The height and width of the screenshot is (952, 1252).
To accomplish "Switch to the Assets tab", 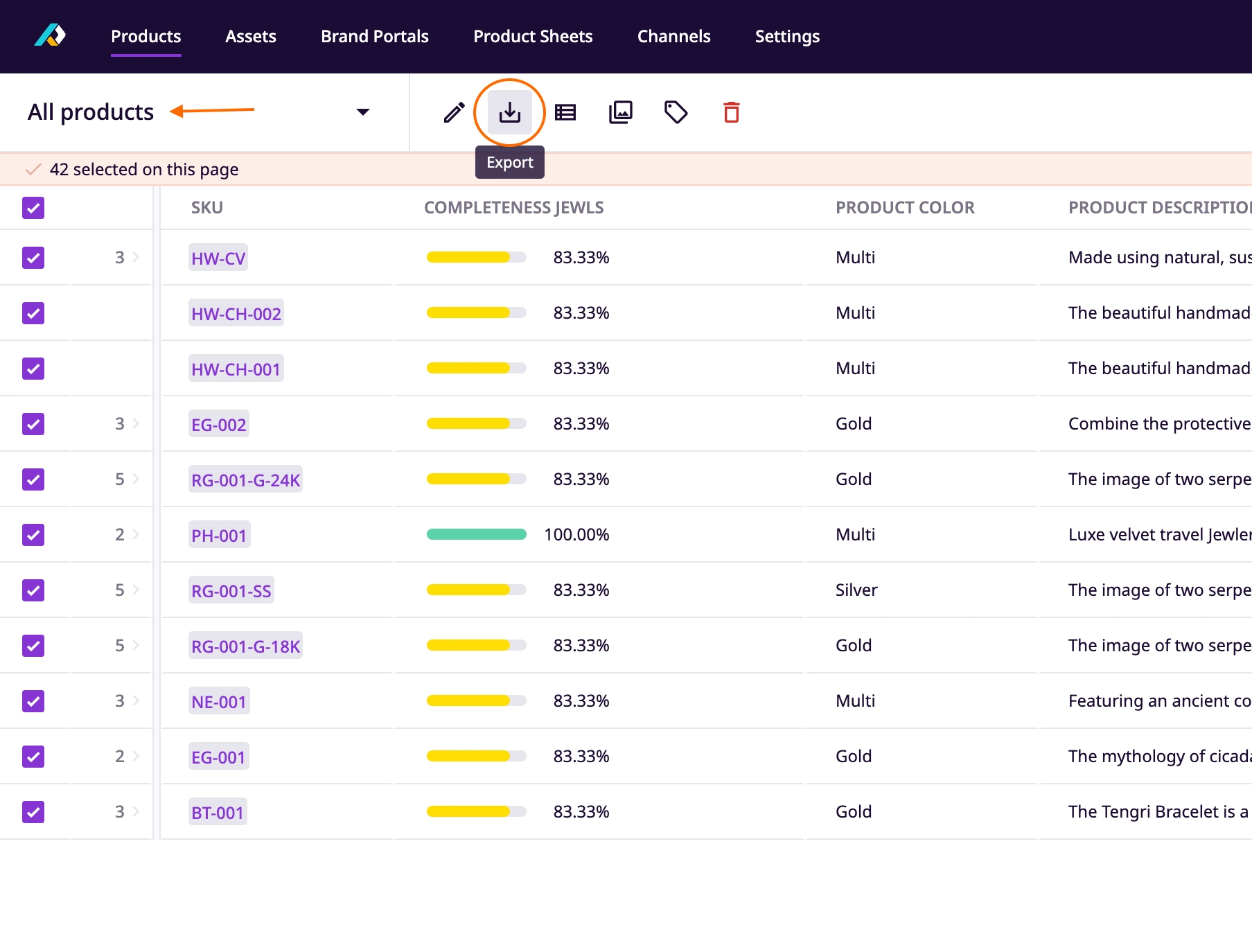I will click(x=251, y=36).
